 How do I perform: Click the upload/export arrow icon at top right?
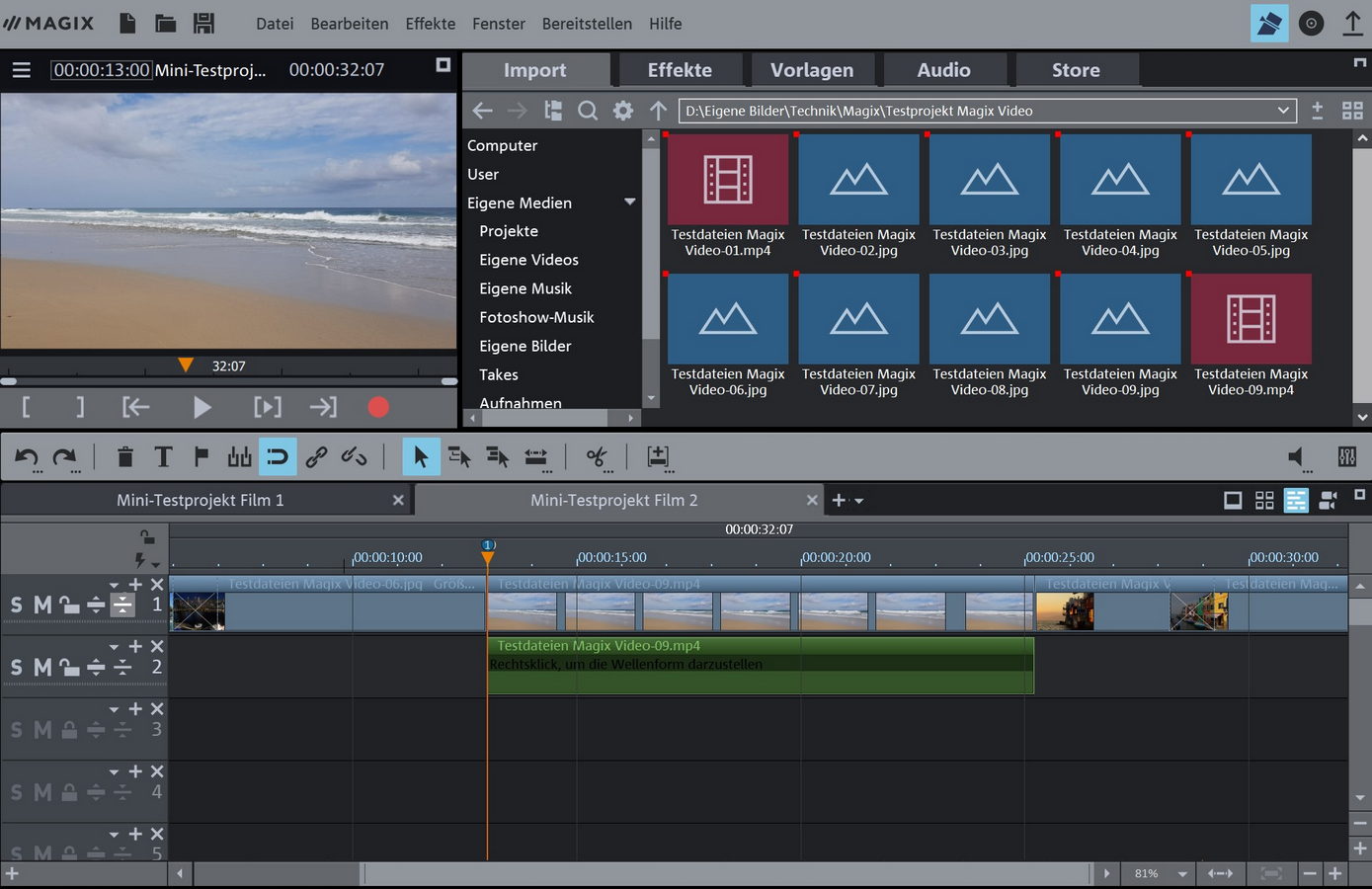1352,23
